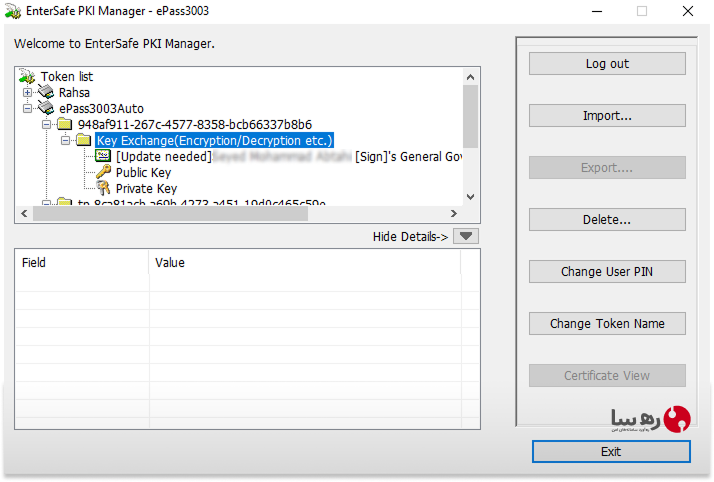Click the Log out button

[x=607, y=64]
